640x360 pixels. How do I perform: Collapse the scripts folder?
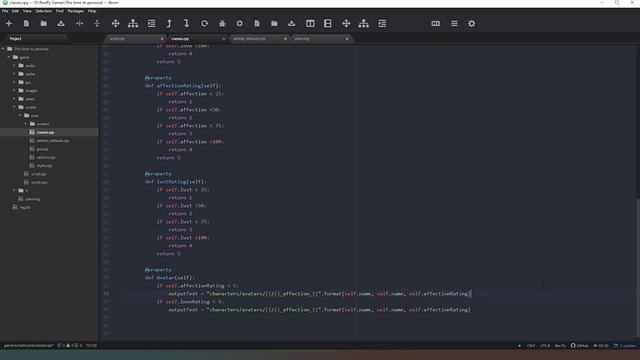[x=14, y=107]
